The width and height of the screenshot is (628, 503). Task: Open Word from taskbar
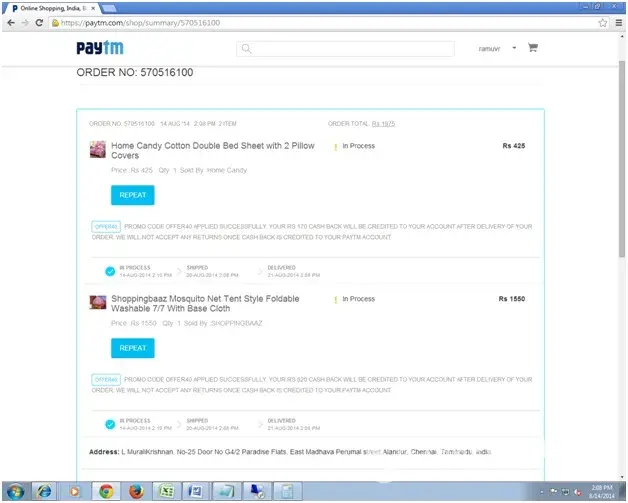click(x=195, y=491)
